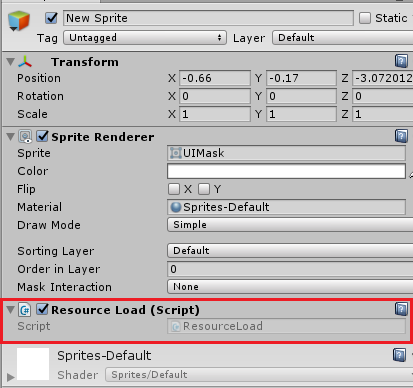Click Rotation X field
This screenshot has height=388, width=413.
(x=215, y=96)
